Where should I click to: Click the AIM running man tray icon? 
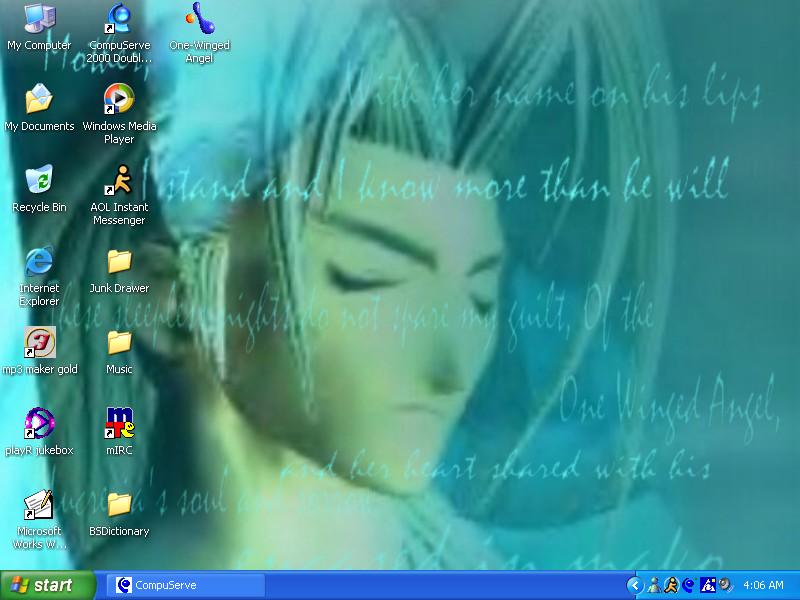671,585
